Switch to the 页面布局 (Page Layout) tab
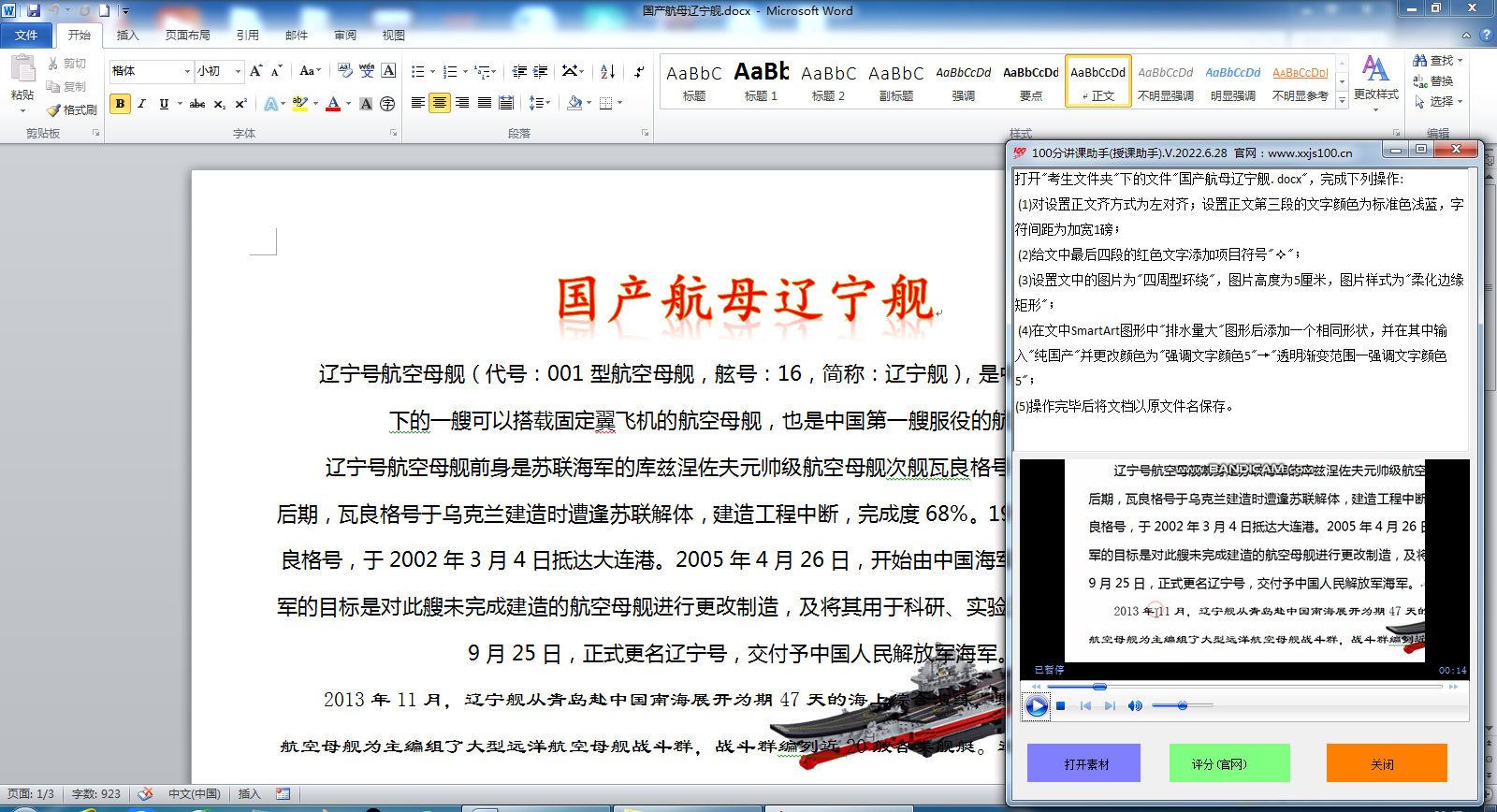The width and height of the screenshot is (1497, 812). click(188, 35)
